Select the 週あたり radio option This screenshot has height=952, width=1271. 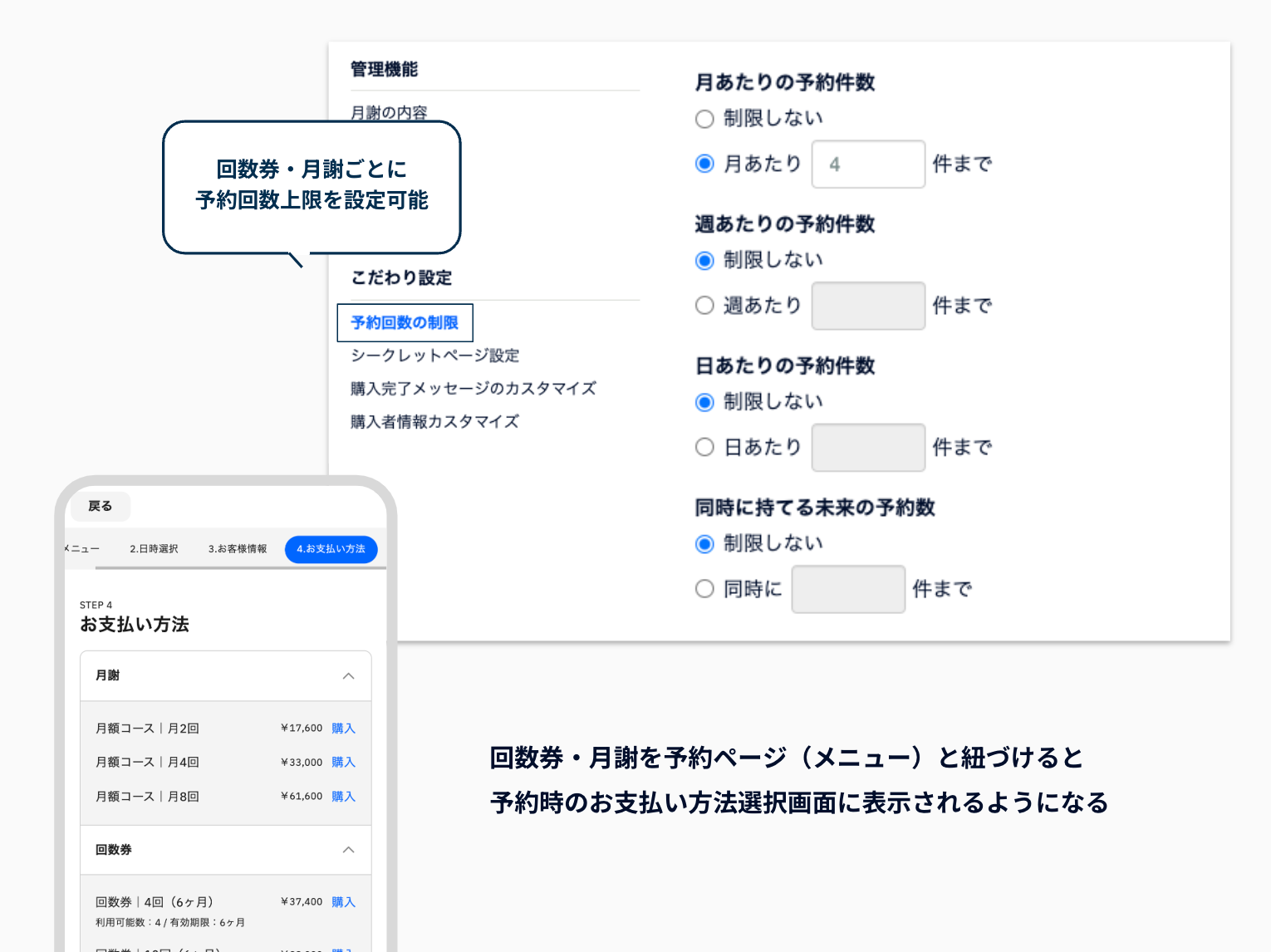(x=704, y=306)
